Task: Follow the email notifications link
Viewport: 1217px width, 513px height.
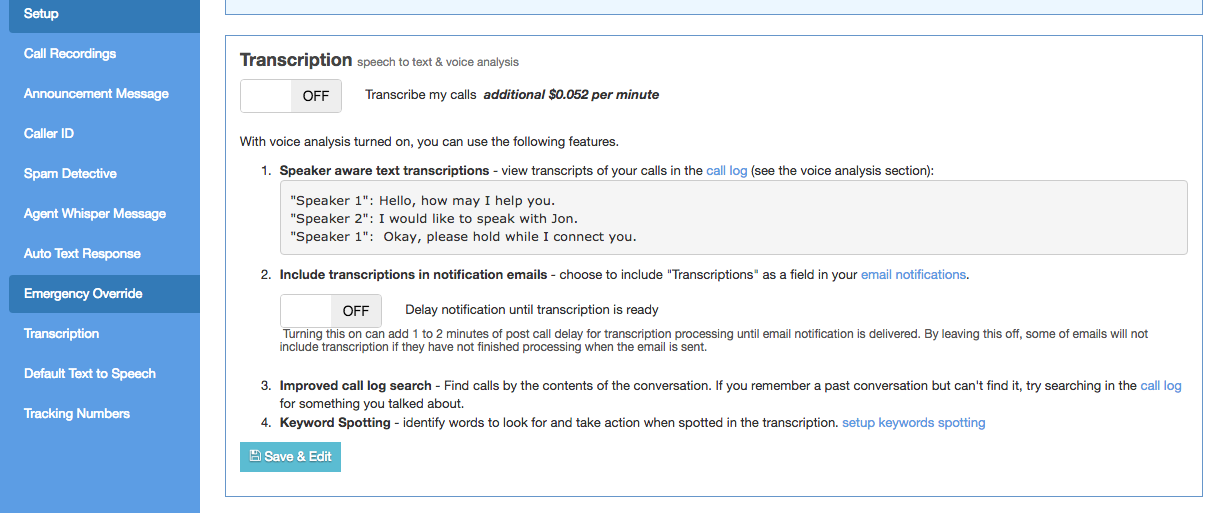Action: pyautogui.click(x=913, y=274)
